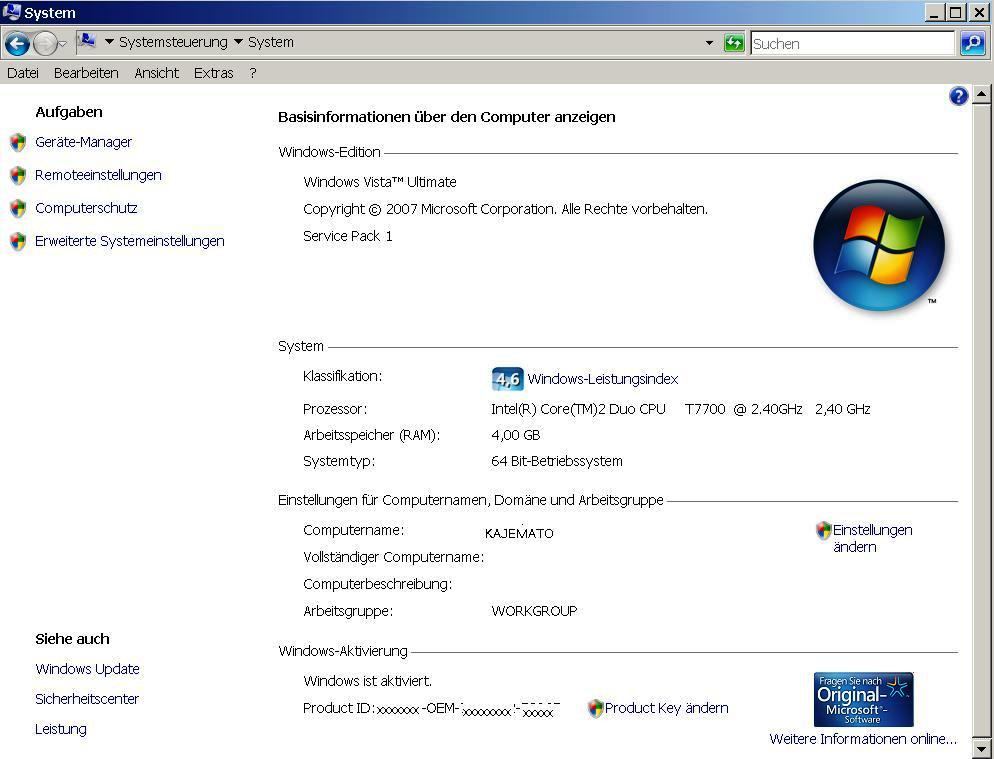
Task: Expand the dropdown arrow before System breadcrumb
Action: (238, 42)
